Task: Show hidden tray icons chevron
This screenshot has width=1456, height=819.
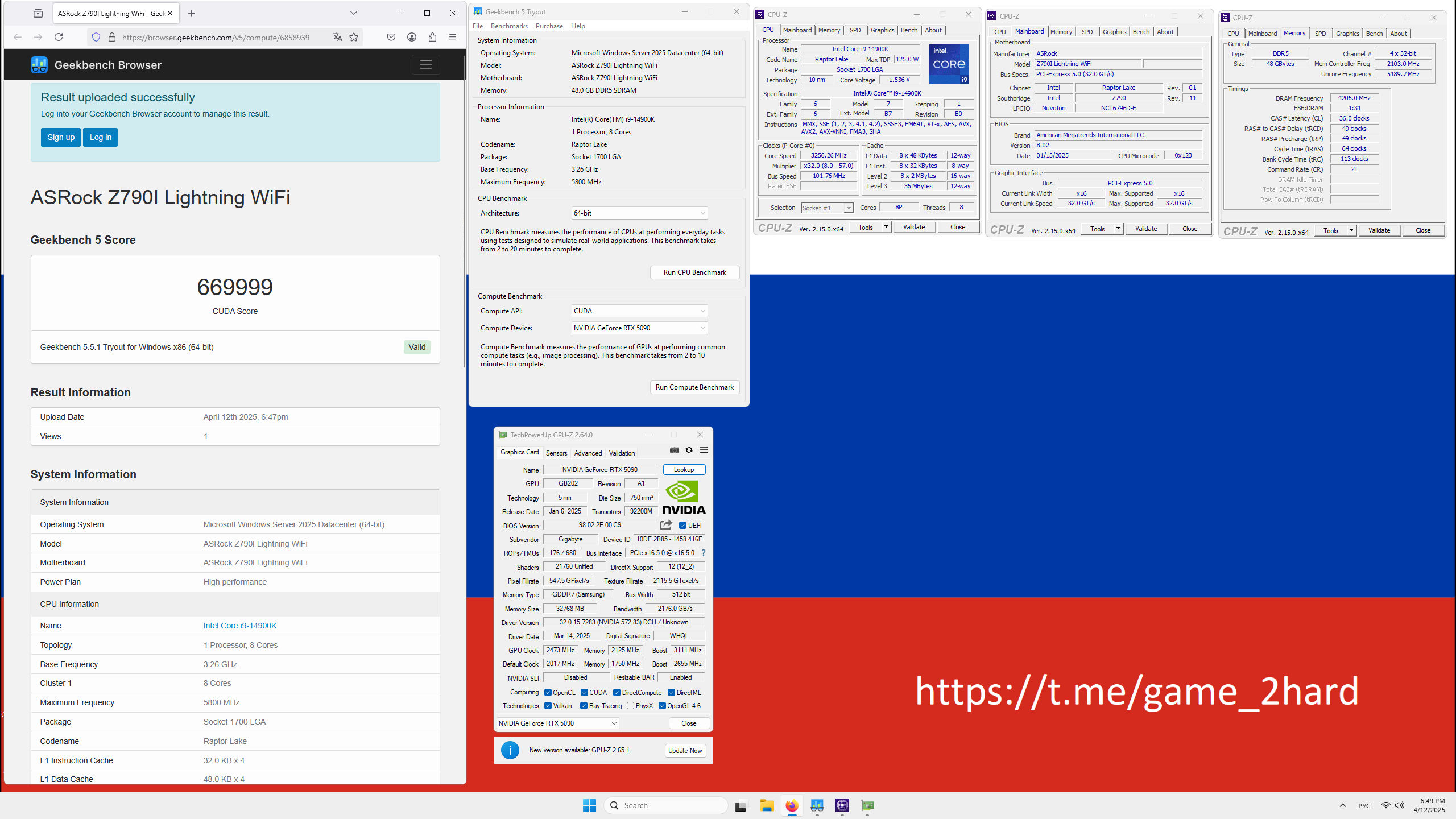Action: click(1343, 805)
